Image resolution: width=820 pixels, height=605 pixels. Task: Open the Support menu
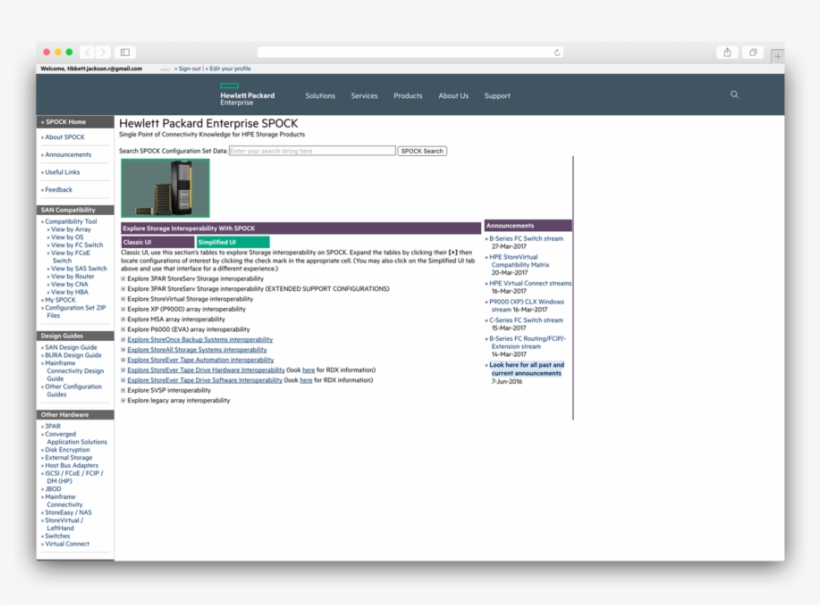[497, 96]
